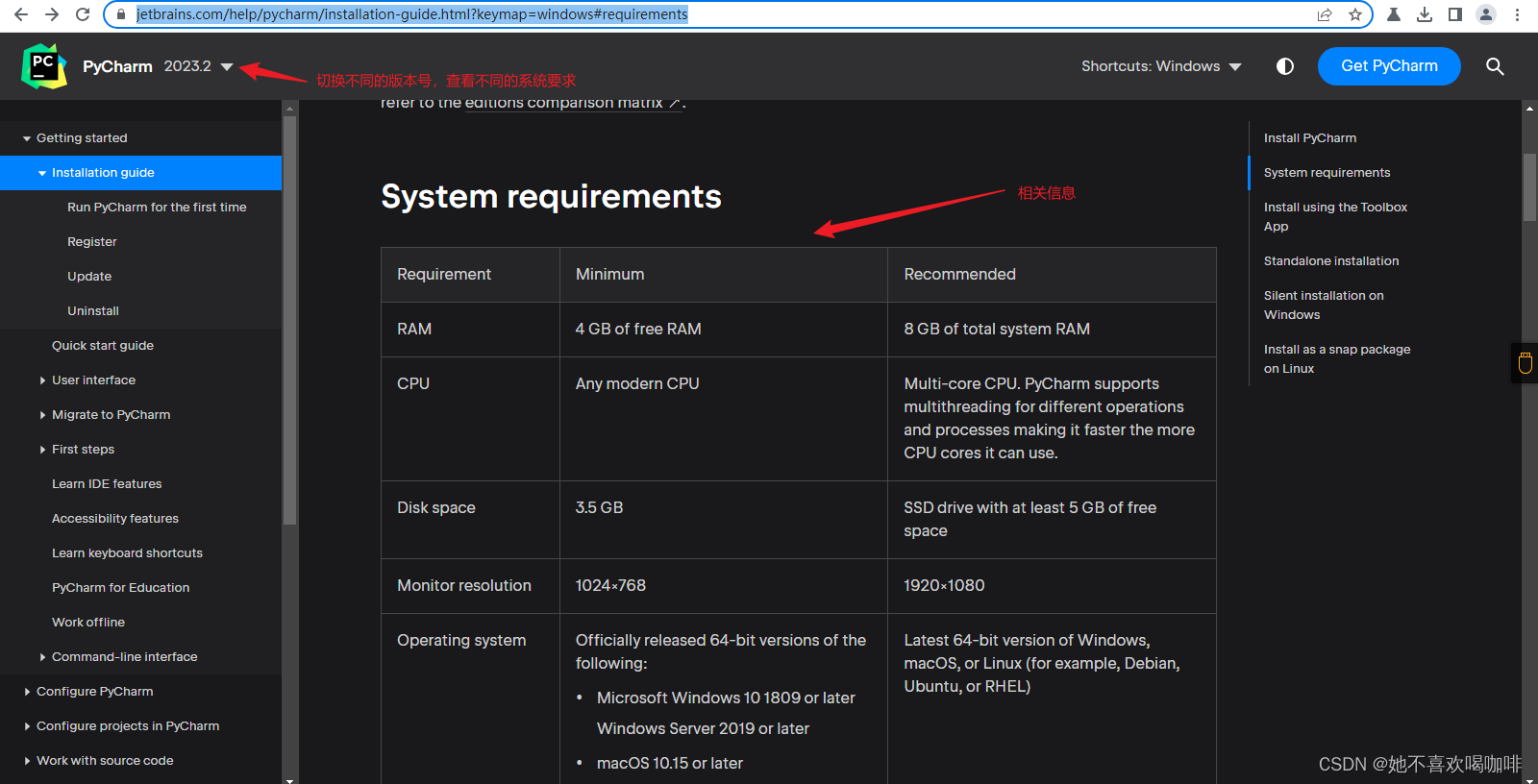Open the Register page in sidebar
Screen dimensions: 1538x784
coord(91,242)
